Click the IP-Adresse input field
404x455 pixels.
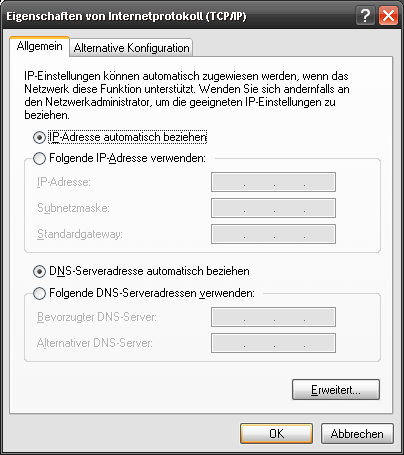click(x=273, y=182)
